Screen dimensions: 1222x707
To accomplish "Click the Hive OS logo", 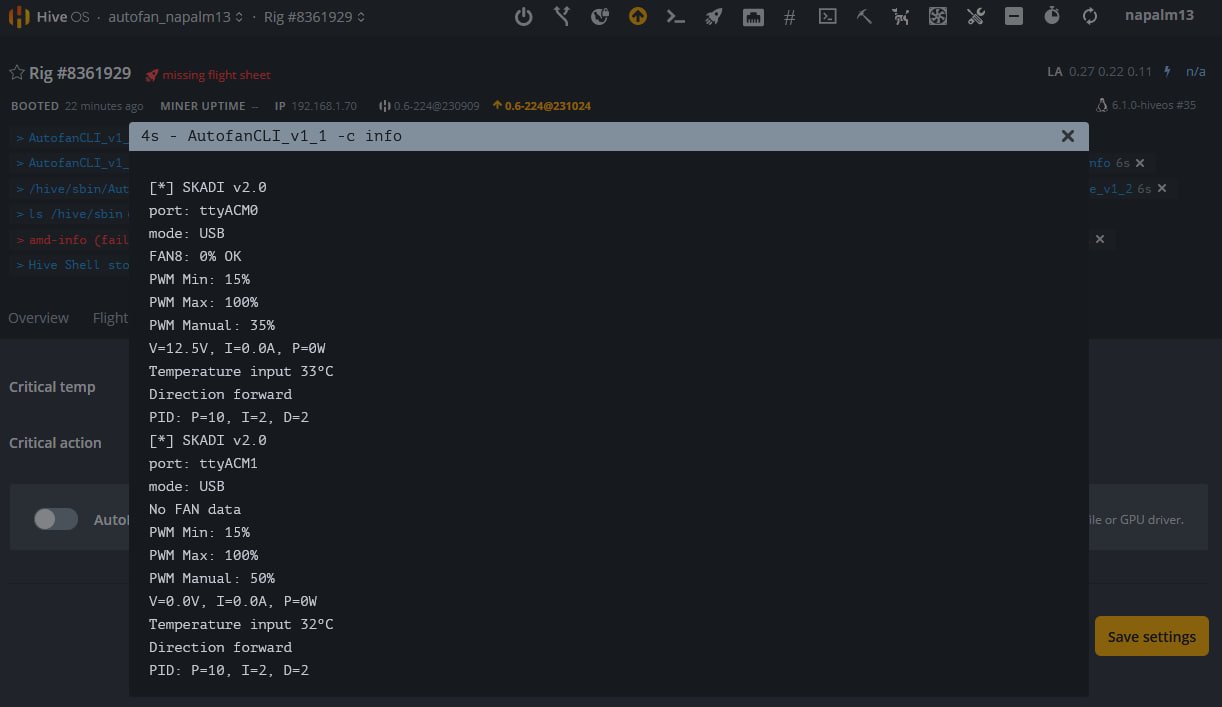I will point(19,17).
